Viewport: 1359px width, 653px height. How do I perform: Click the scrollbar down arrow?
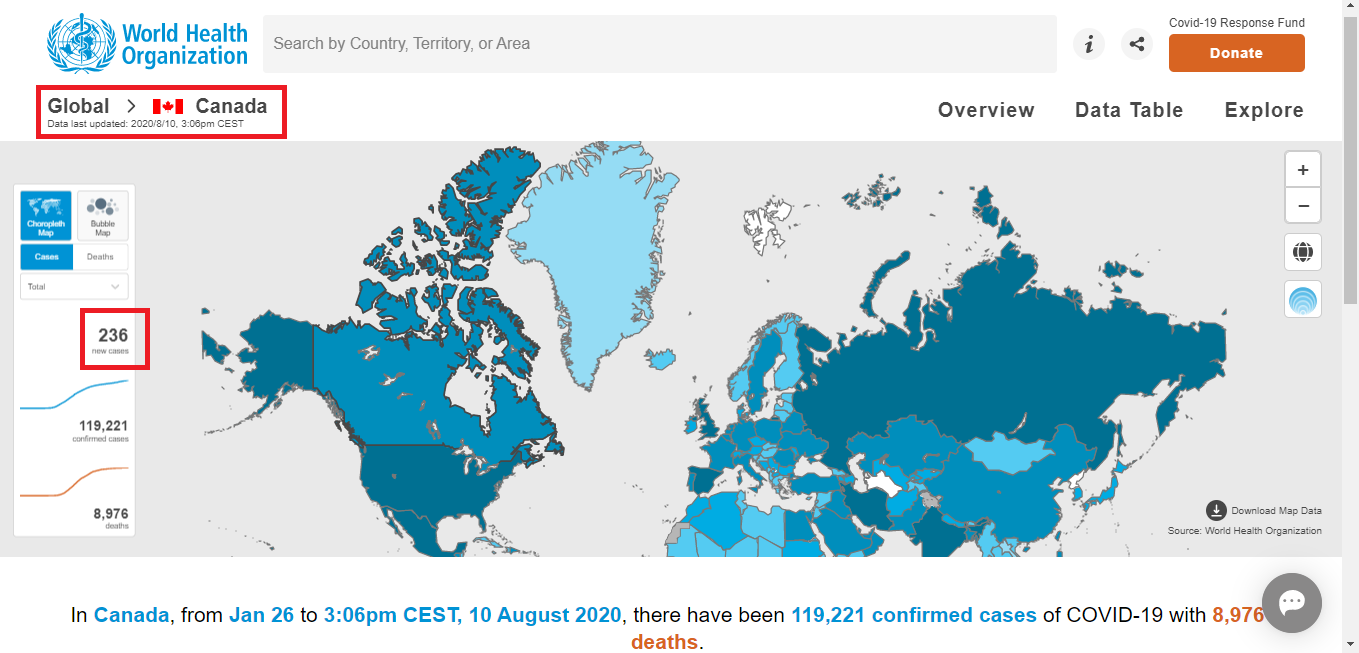[1350, 644]
